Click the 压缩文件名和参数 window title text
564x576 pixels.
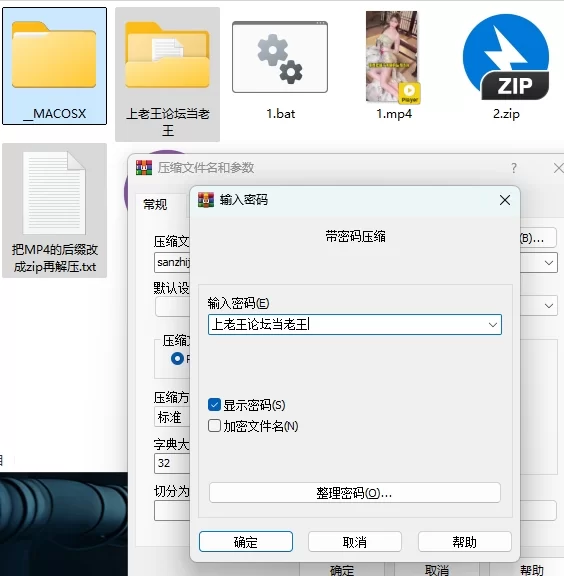pos(206,168)
